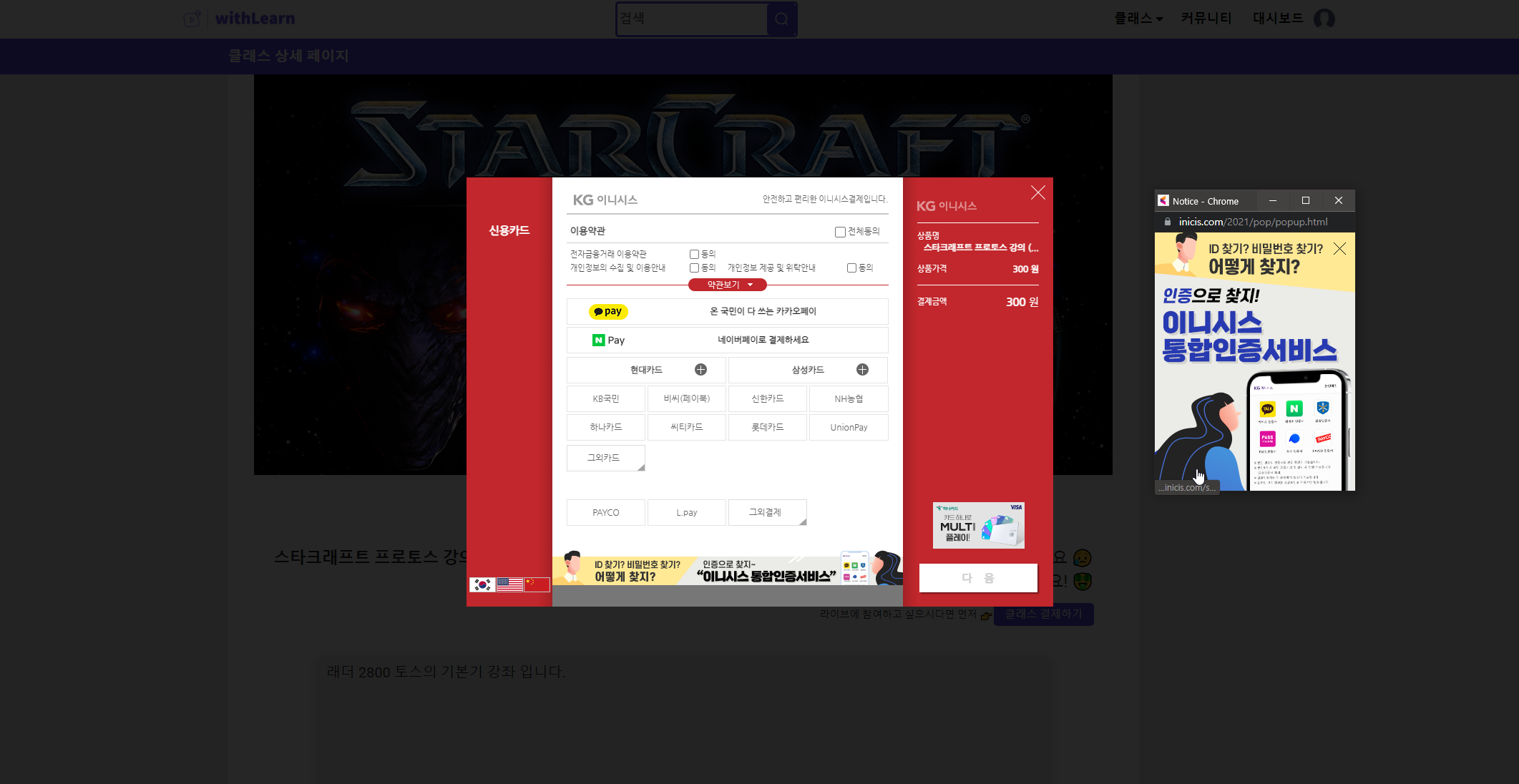Viewport: 1519px width, 784px height.
Task: Expand the 약관보기 terms dropdown
Action: point(727,285)
